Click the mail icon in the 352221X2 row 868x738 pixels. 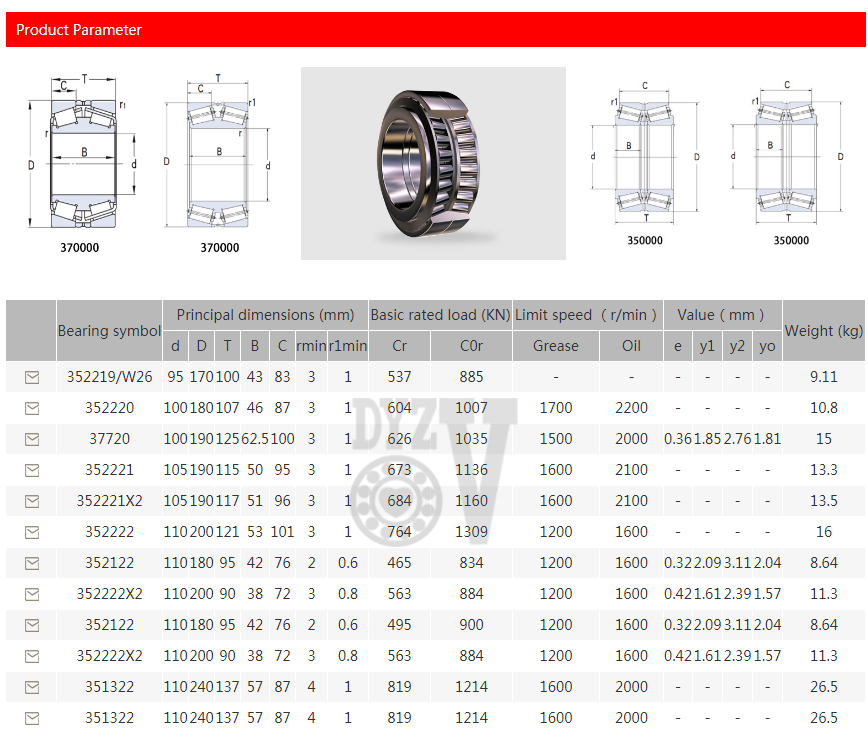(x=31, y=501)
